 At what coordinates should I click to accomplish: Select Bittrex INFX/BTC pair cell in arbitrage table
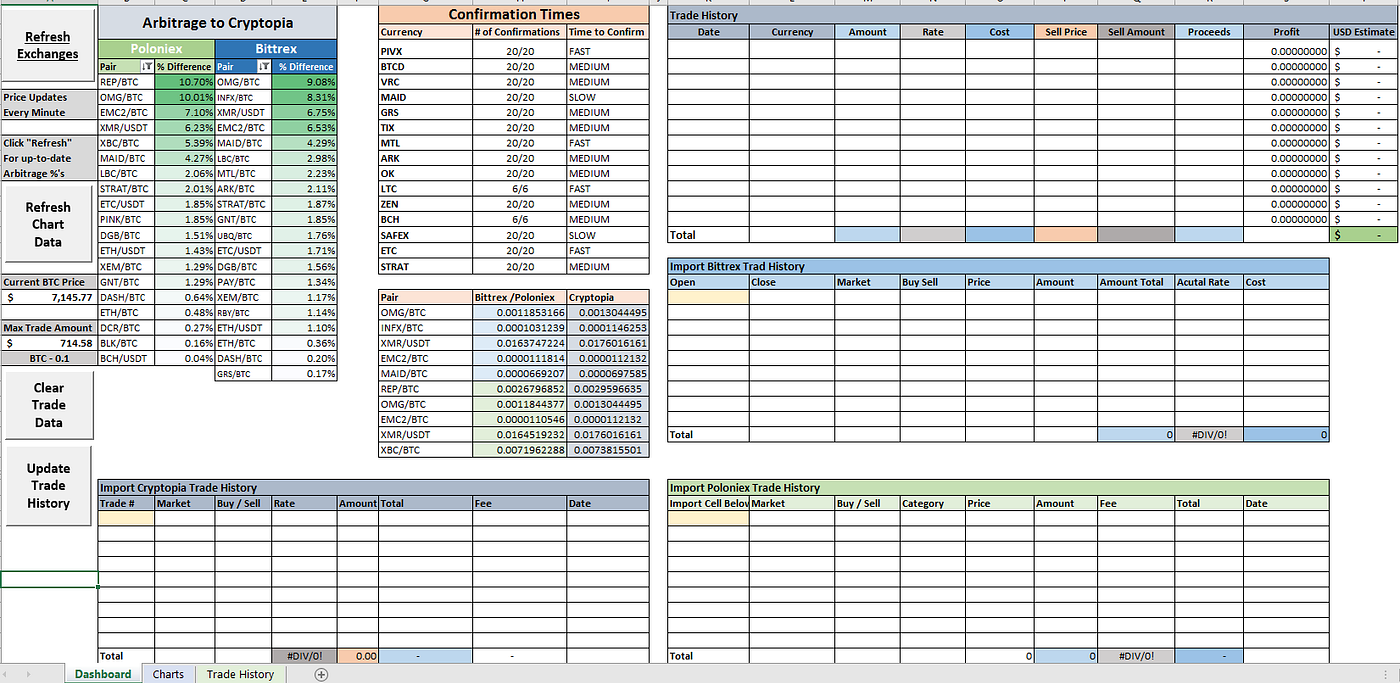coord(245,97)
